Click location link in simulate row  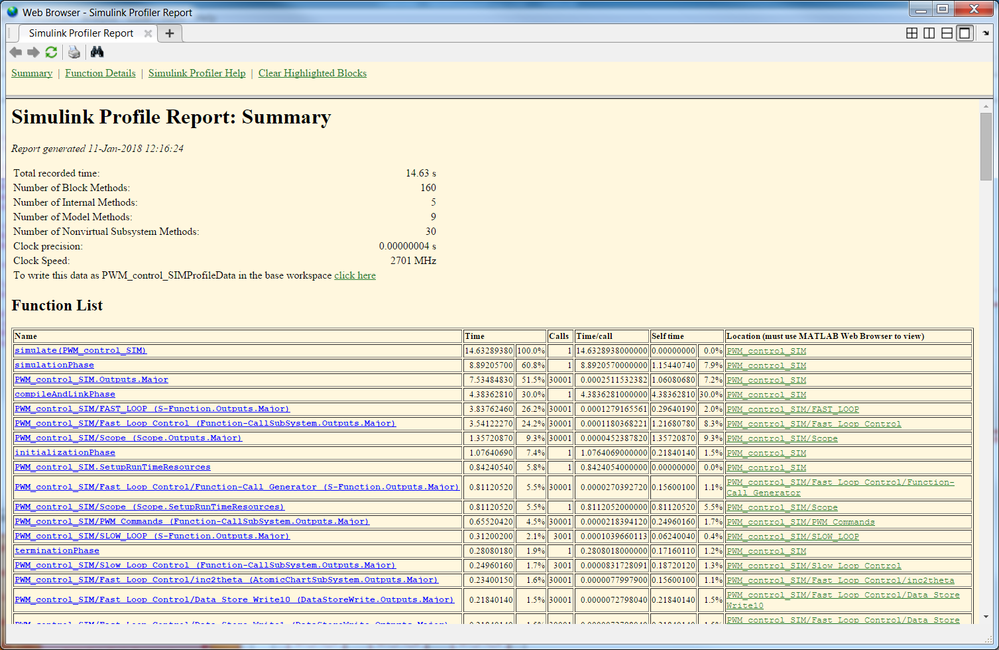[766, 351]
